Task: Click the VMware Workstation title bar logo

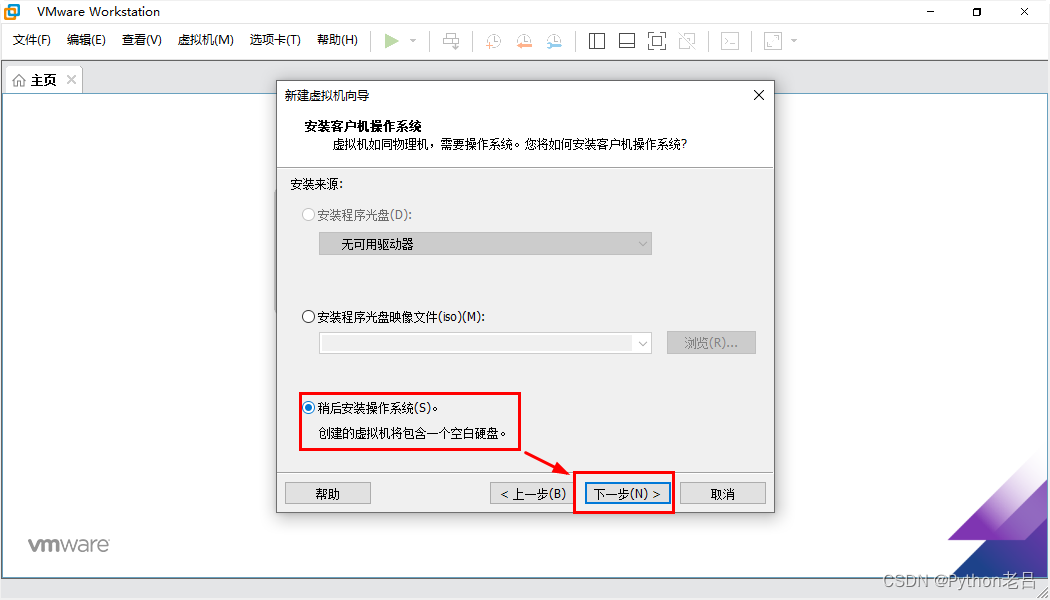Action: point(12,12)
